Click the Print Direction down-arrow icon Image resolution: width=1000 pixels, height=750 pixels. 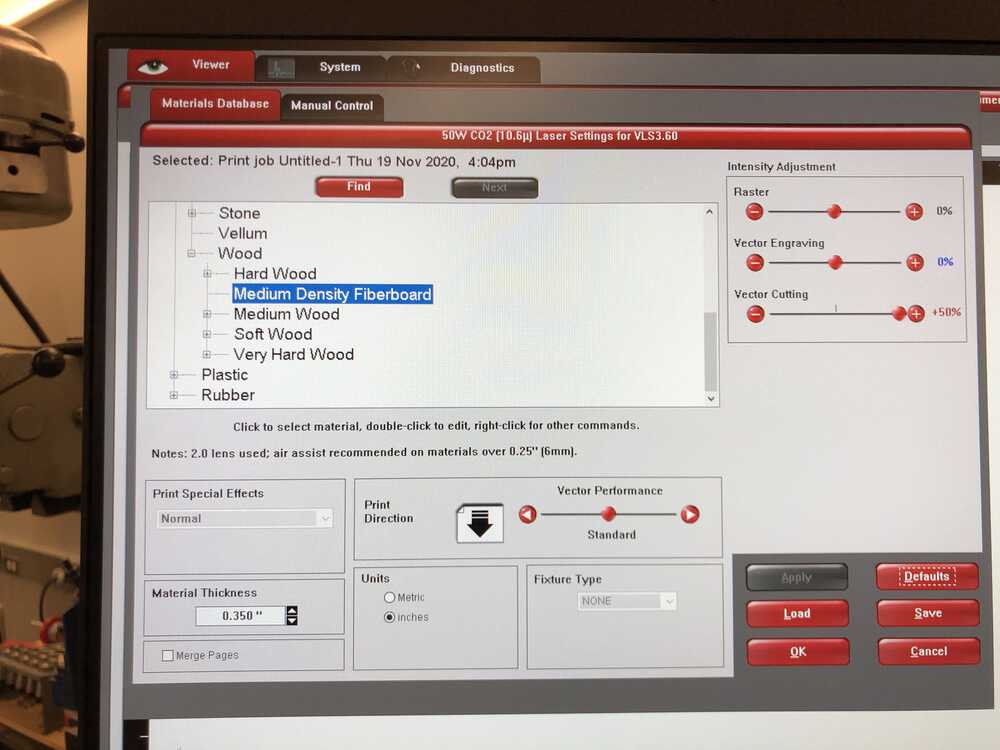[480, 523]
